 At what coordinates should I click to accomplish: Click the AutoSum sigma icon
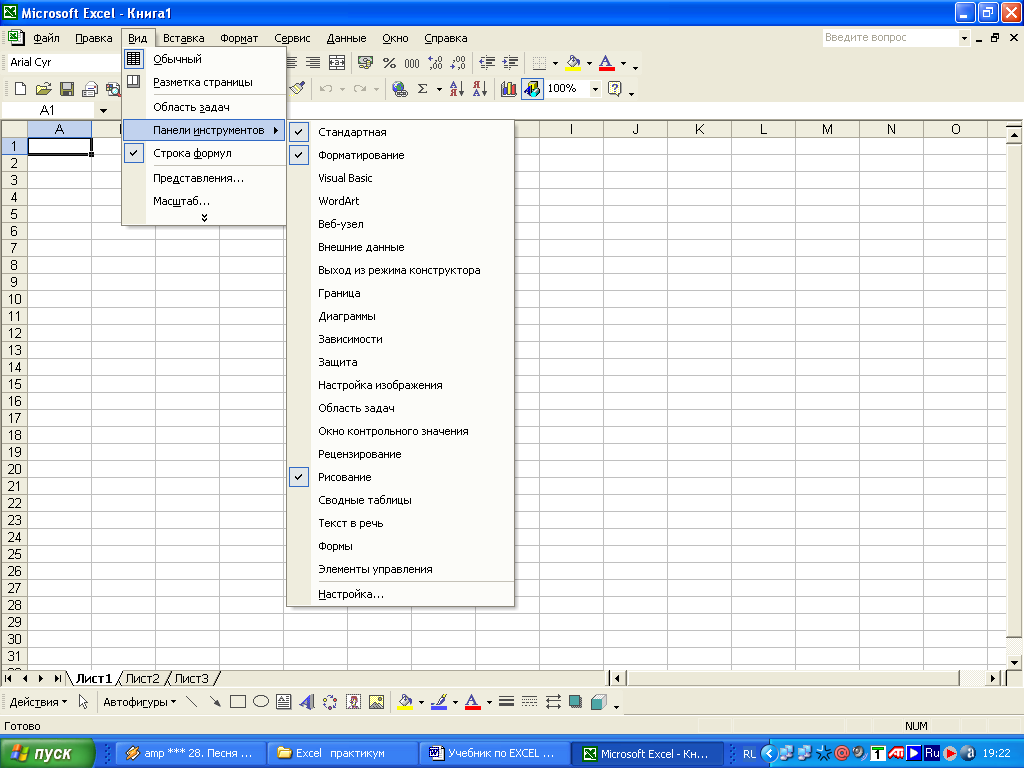[x=423, y=89]
